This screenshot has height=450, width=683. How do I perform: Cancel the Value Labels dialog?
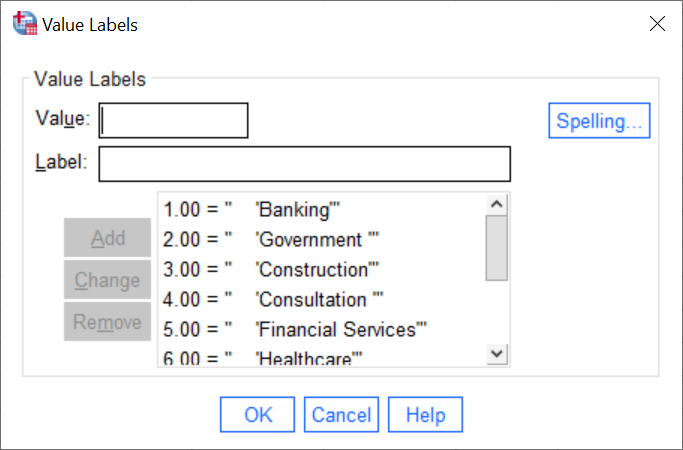pos(342,414)
